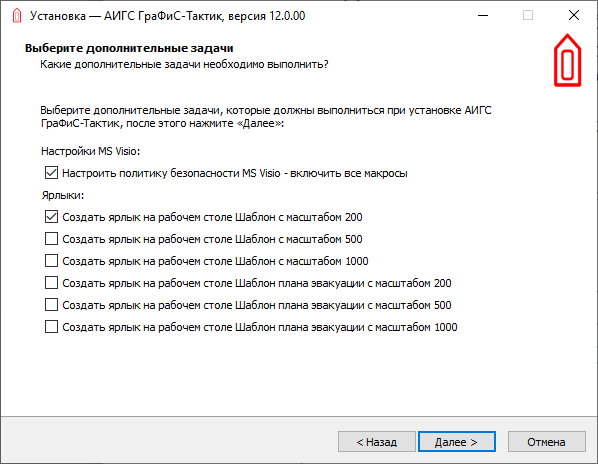Image resolution: width=598 pixels, height=464 pixels.
Task: Minimize the installer window
Action: (483, 15)
